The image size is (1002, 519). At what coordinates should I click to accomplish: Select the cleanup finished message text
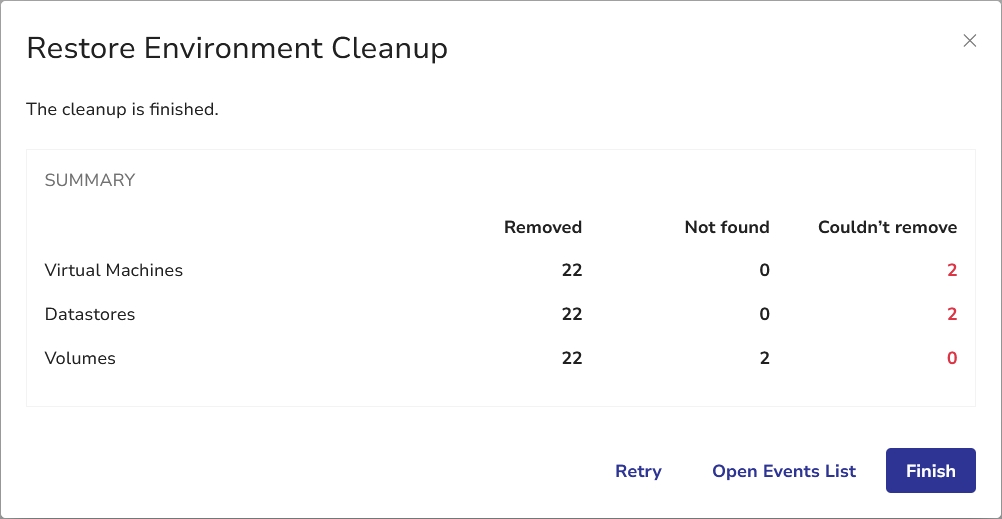click(122, 109)
